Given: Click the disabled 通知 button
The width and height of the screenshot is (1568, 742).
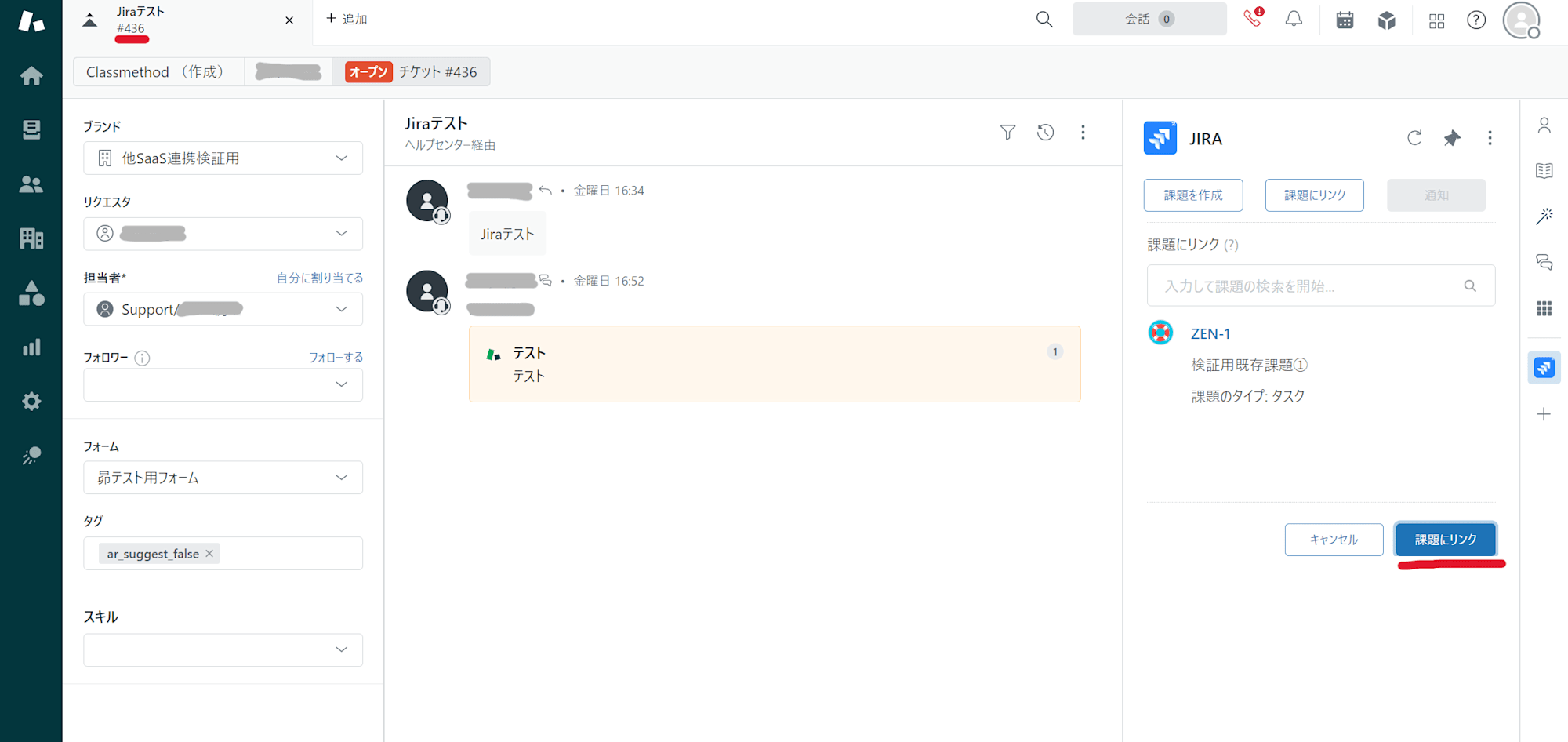Looking at the screenshot, I should [1436, 195].
